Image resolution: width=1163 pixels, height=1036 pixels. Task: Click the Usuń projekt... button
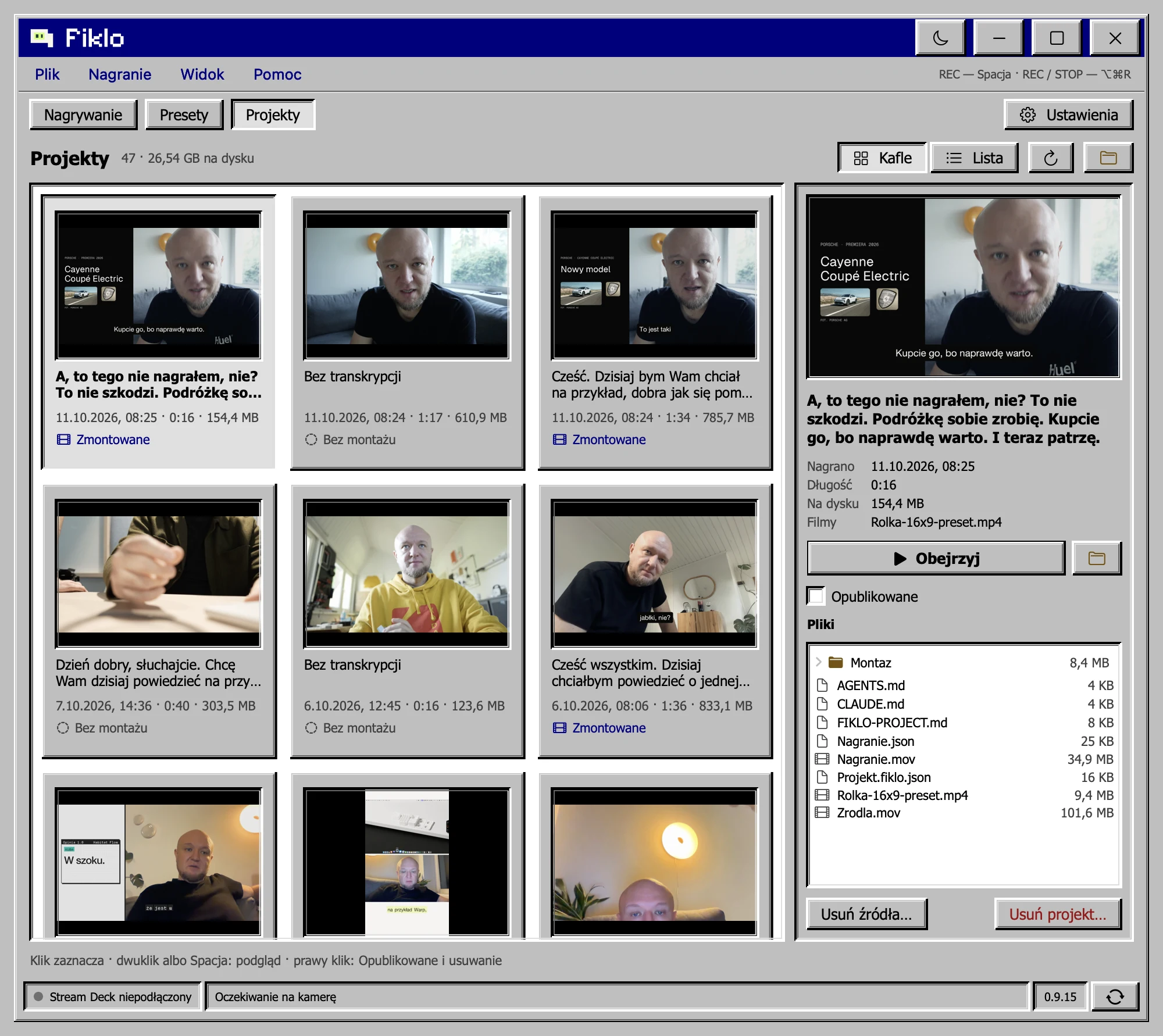(1058, 914)
